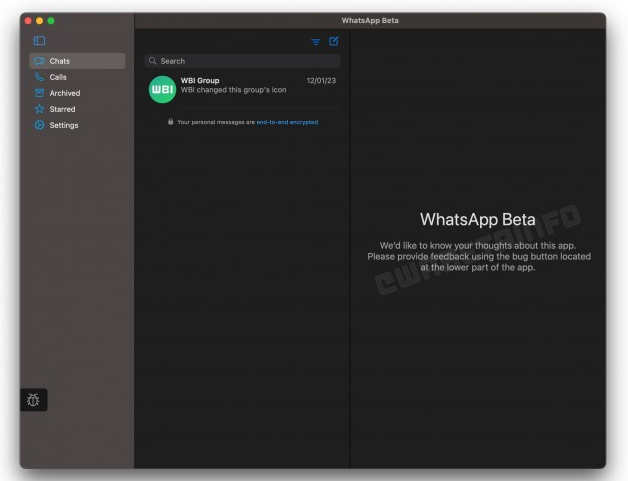Image resolution: width=628 pixels, height=481 pixels.
Task: Open Starred messages in the sidebar
Action: [77, 109]
